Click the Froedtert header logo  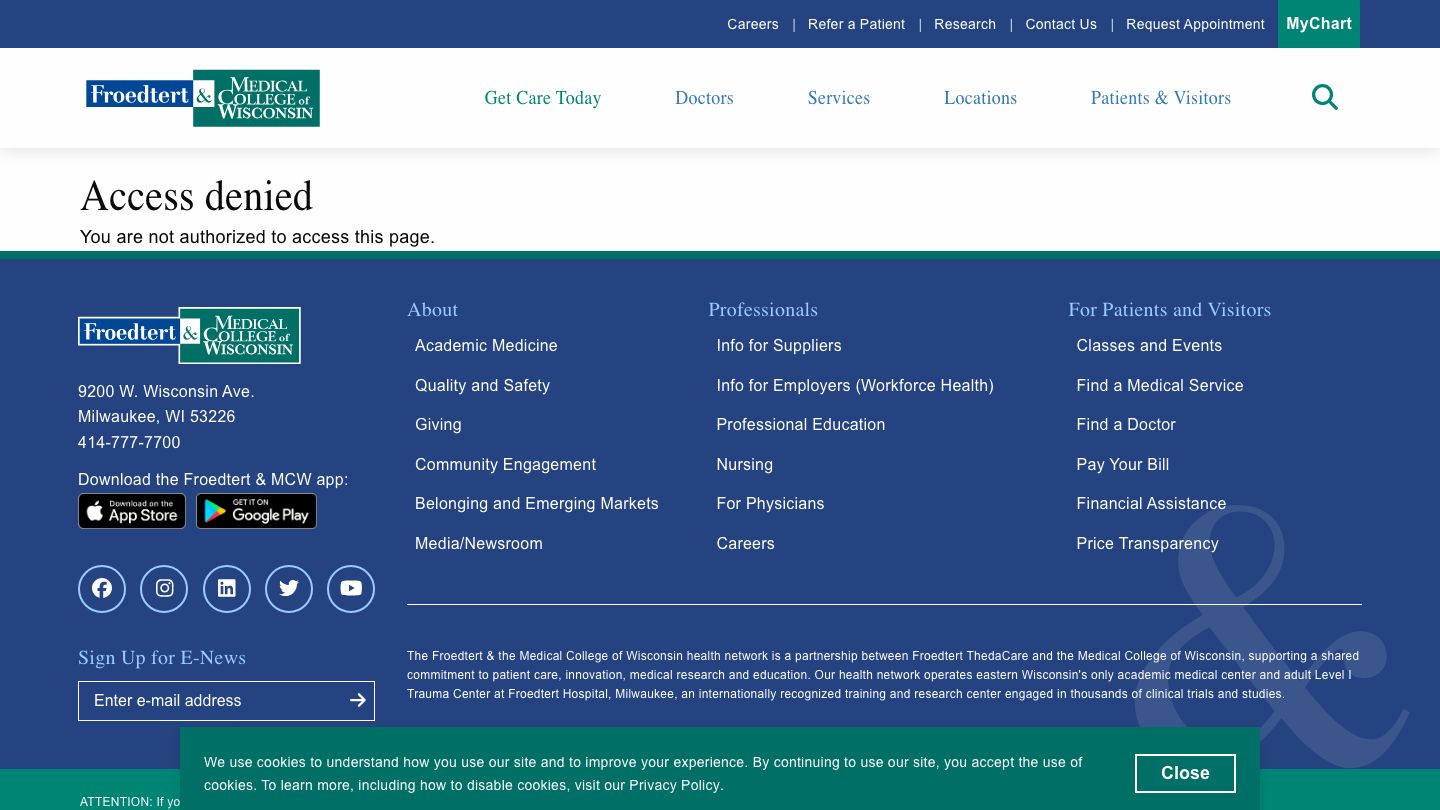coord(203,98)
